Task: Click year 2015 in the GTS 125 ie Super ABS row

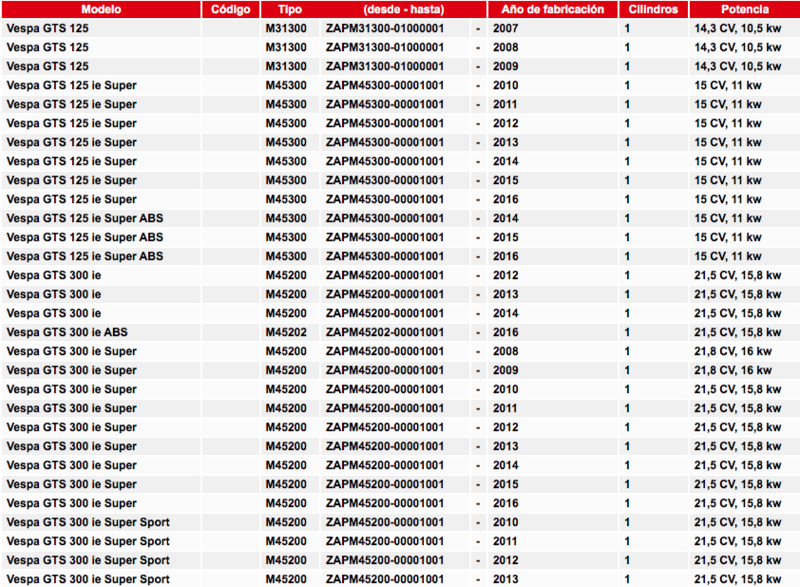Action: 506,237
